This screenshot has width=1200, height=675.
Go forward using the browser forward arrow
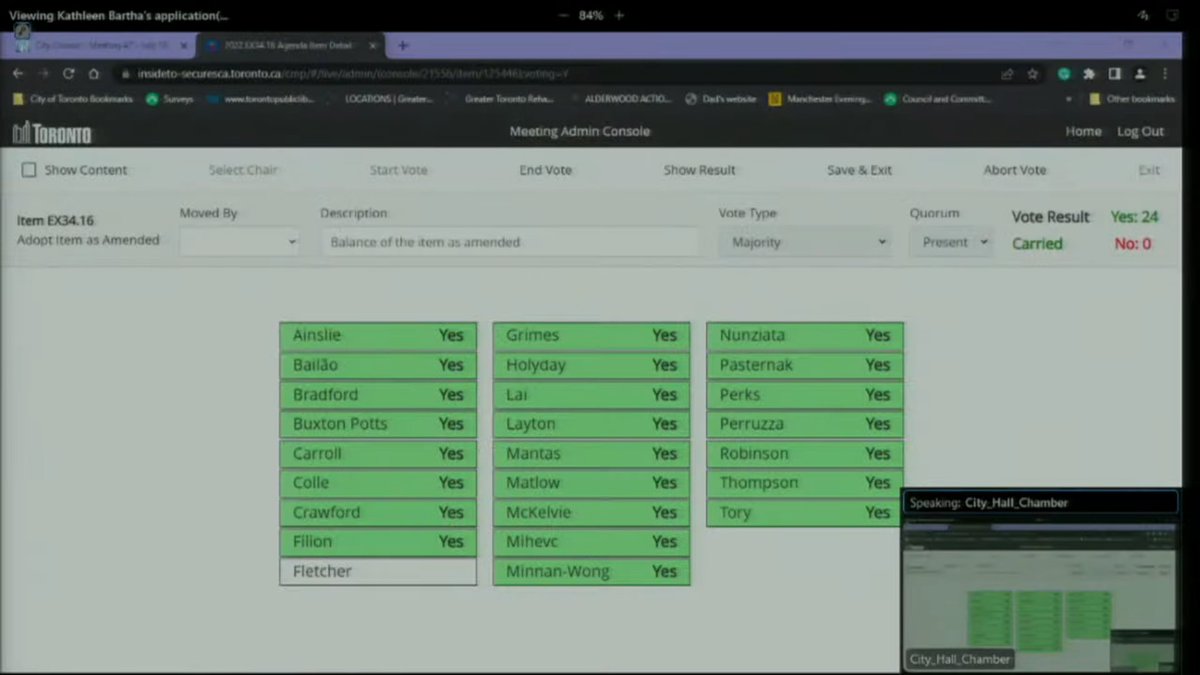point(43,74)
